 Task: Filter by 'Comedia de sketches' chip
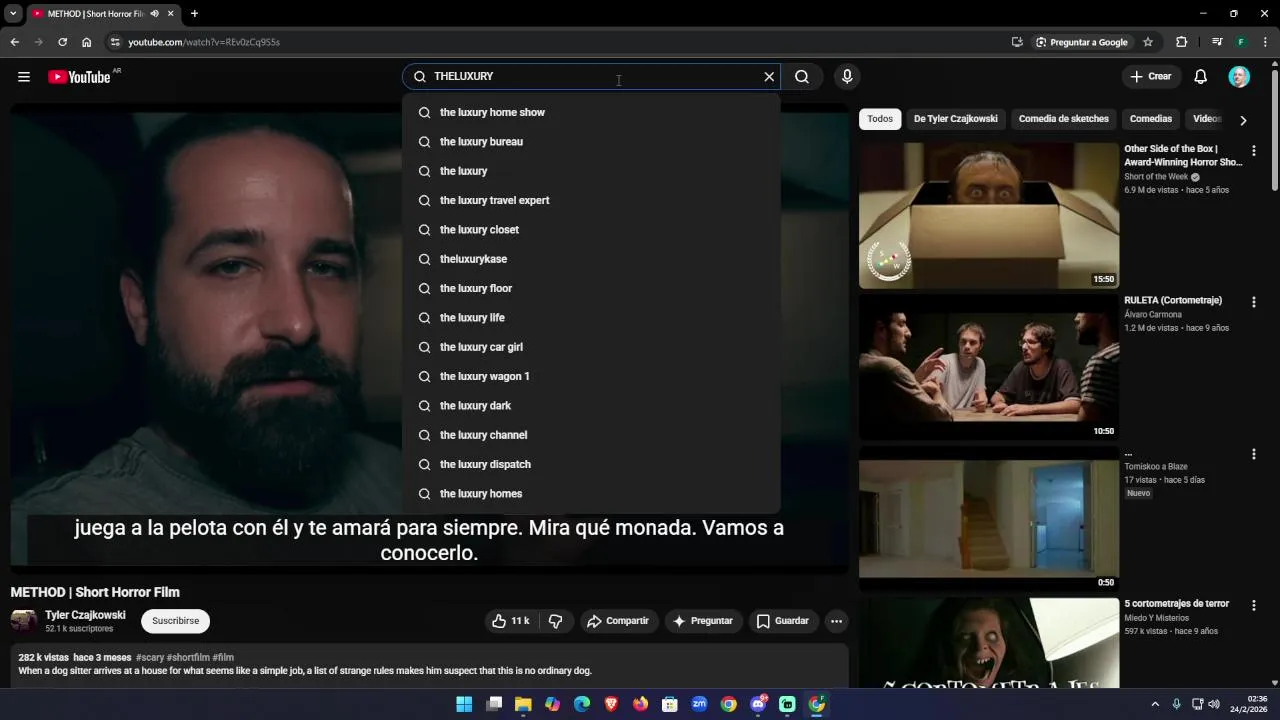(x=1063, y=119)
